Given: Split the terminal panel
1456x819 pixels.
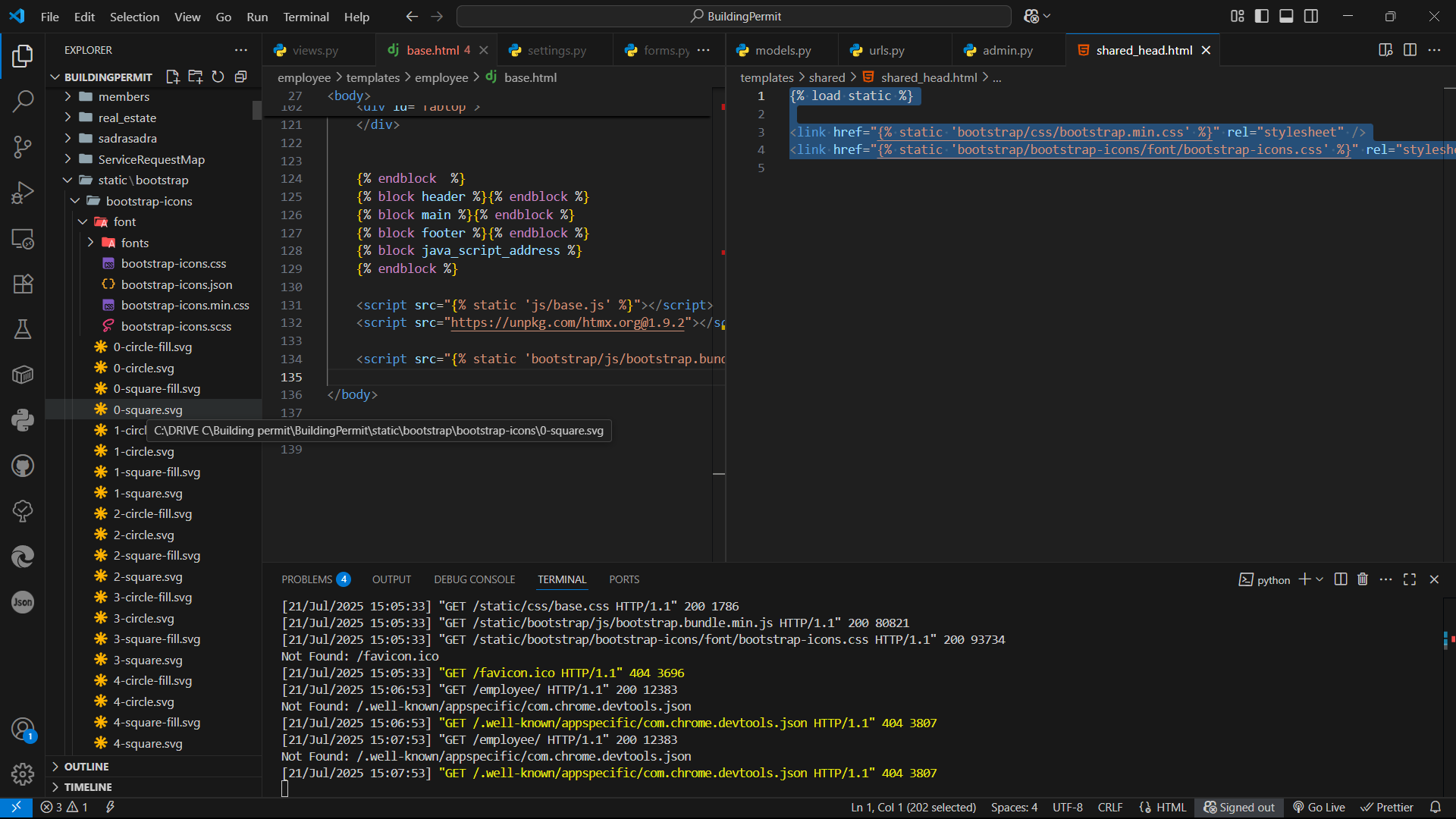Looking at the screenshot, I should tap(1341, 579).
